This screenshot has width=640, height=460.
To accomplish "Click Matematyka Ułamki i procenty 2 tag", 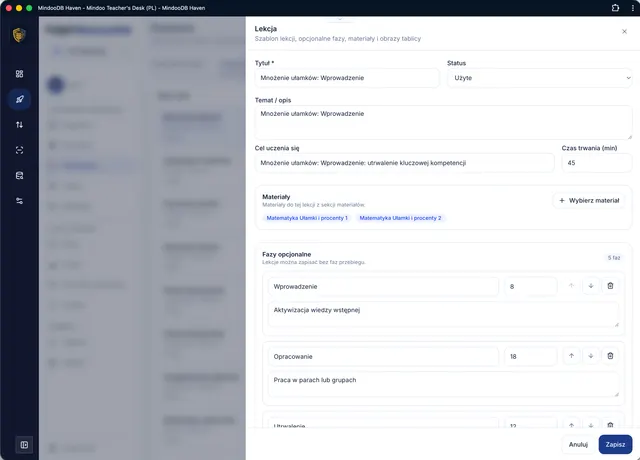I will click(x=400, y=218).
